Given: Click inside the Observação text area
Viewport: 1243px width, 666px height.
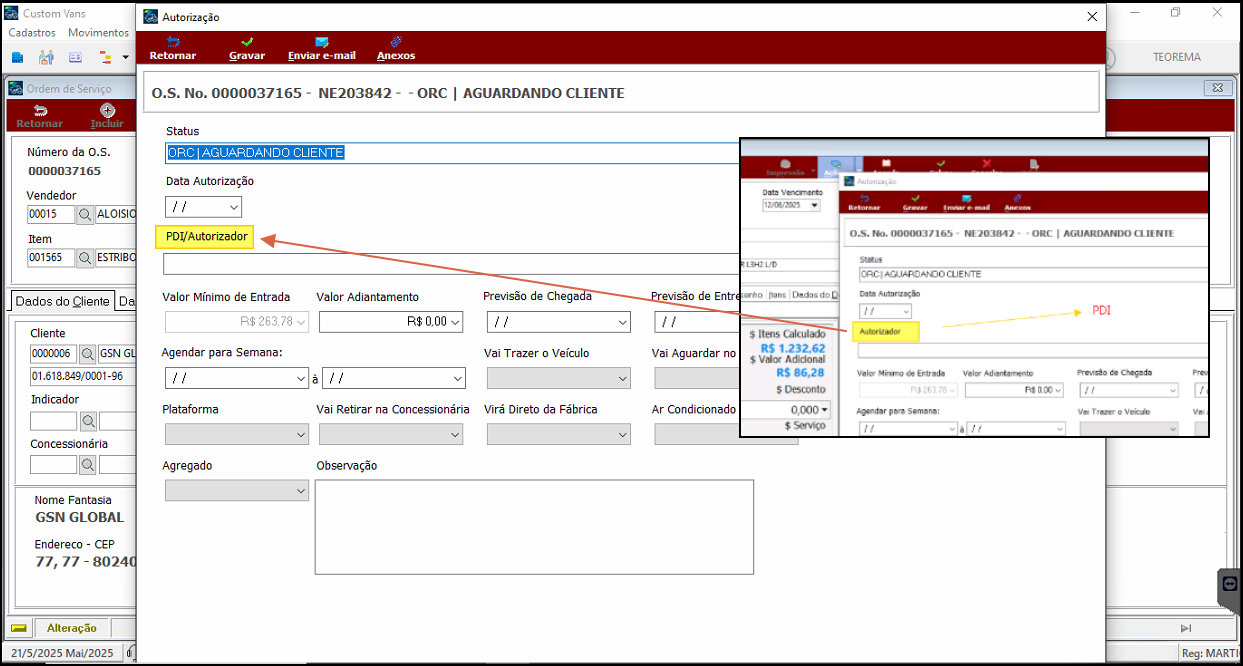Looking at the screenshot, I should click(534, 527).
